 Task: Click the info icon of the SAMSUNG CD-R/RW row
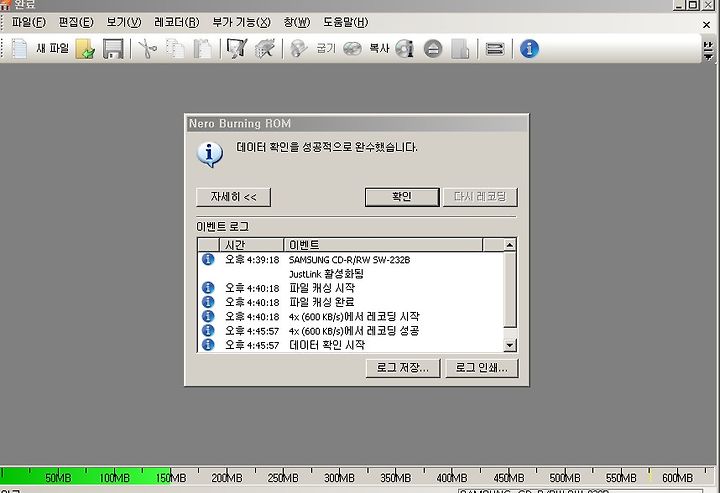[x=208, y=259]
